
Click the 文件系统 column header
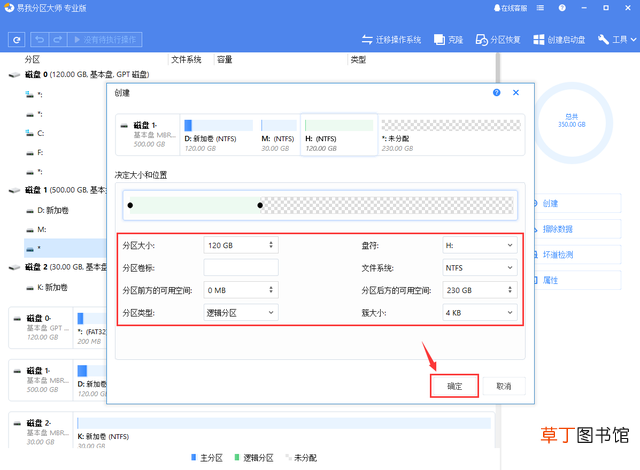pyautogui.click(x=186, y=60)
